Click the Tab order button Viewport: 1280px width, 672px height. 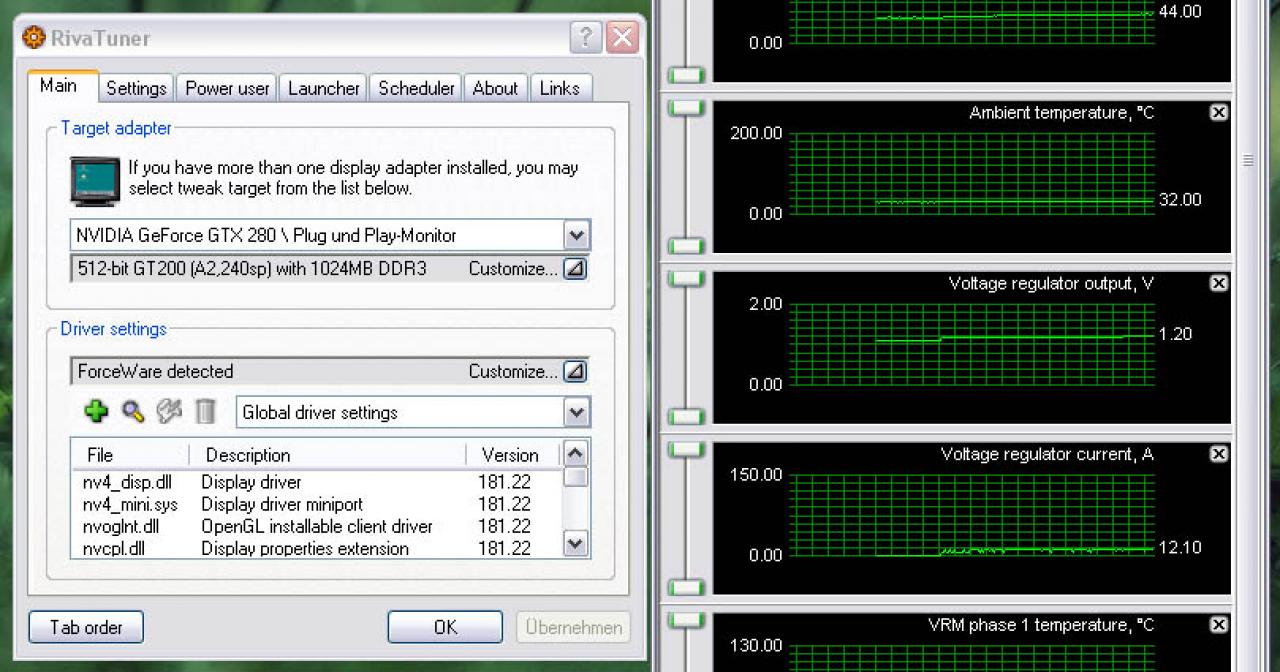pyautogui.click(x=86, y=627)
